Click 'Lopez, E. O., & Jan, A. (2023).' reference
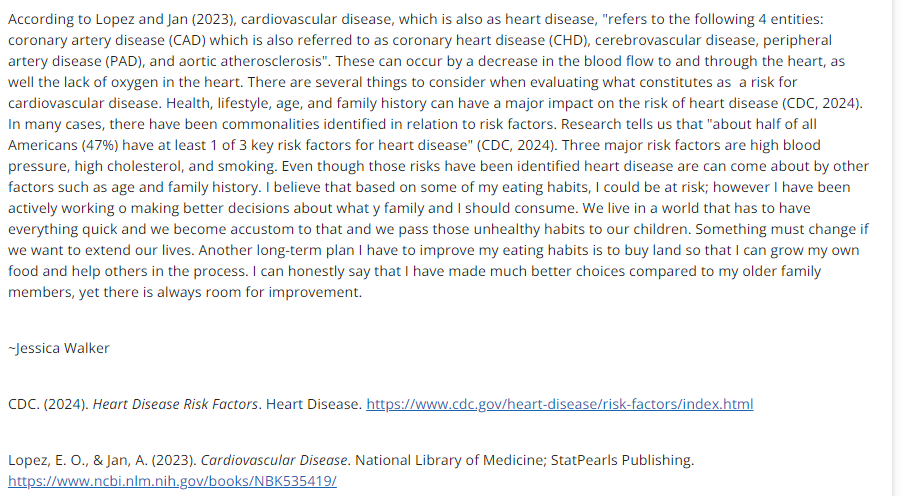The height and width of the screenshot is (496, 901). click(x=102, y=460)
